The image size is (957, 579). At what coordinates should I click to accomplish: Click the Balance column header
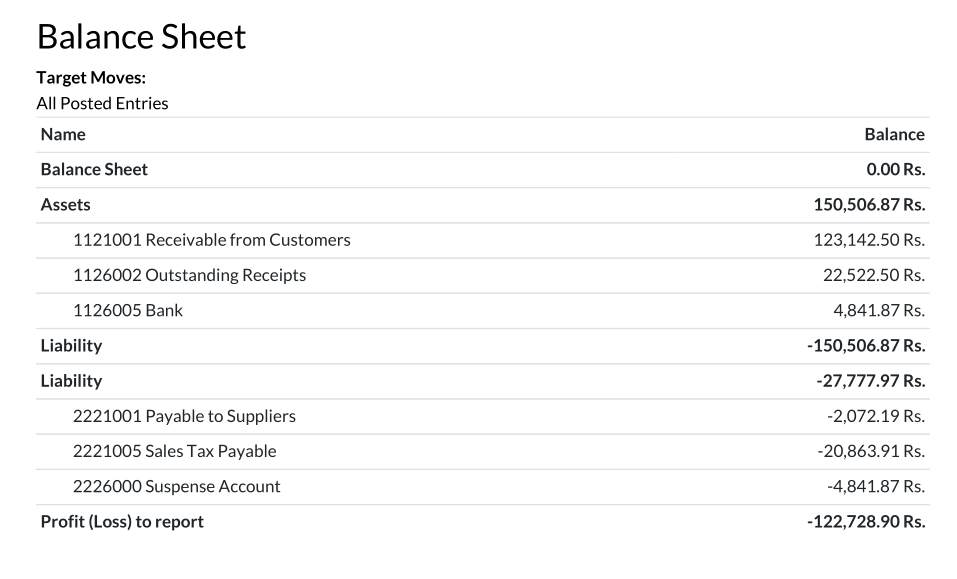point(894,134)
